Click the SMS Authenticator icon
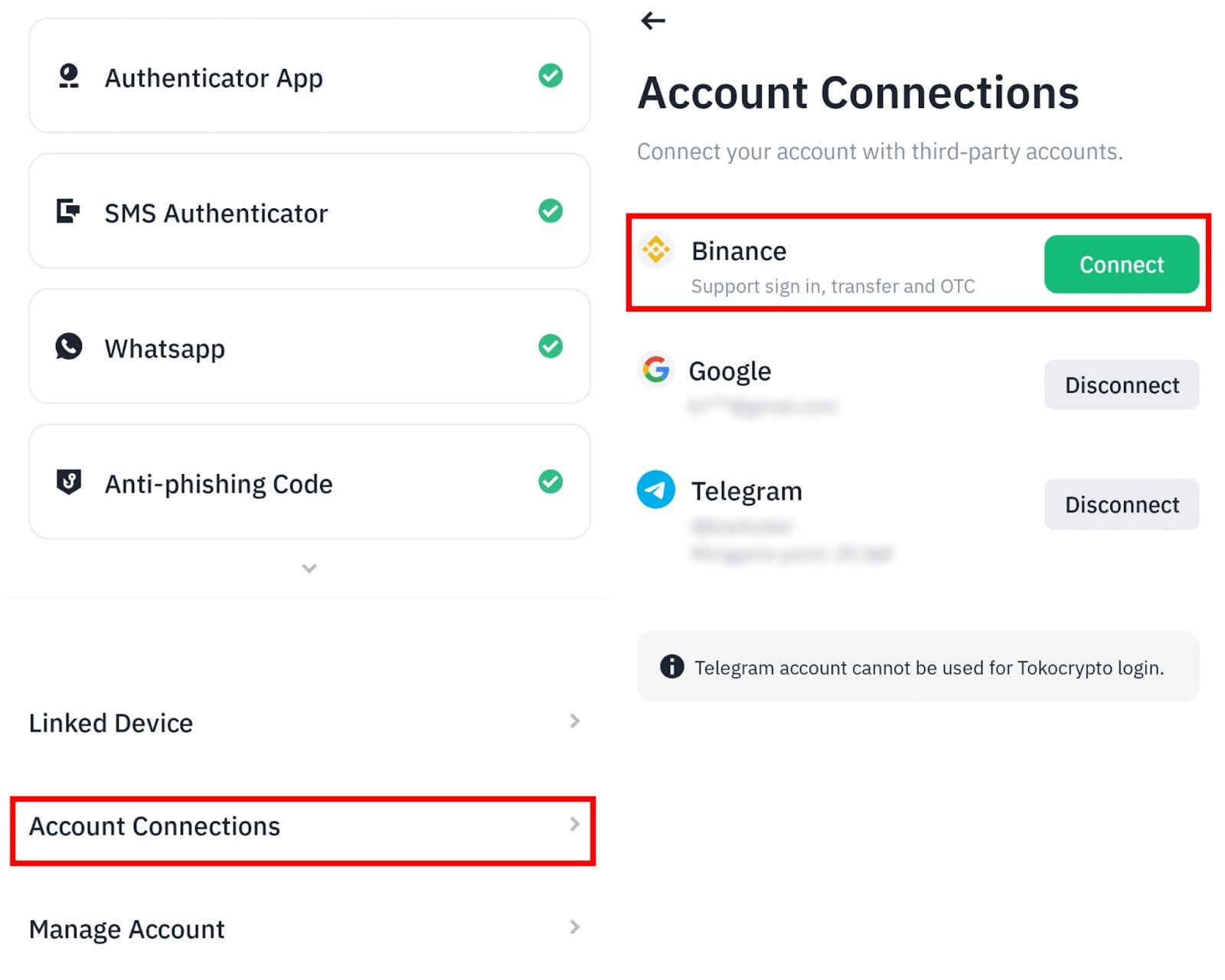 click(68, 211)
